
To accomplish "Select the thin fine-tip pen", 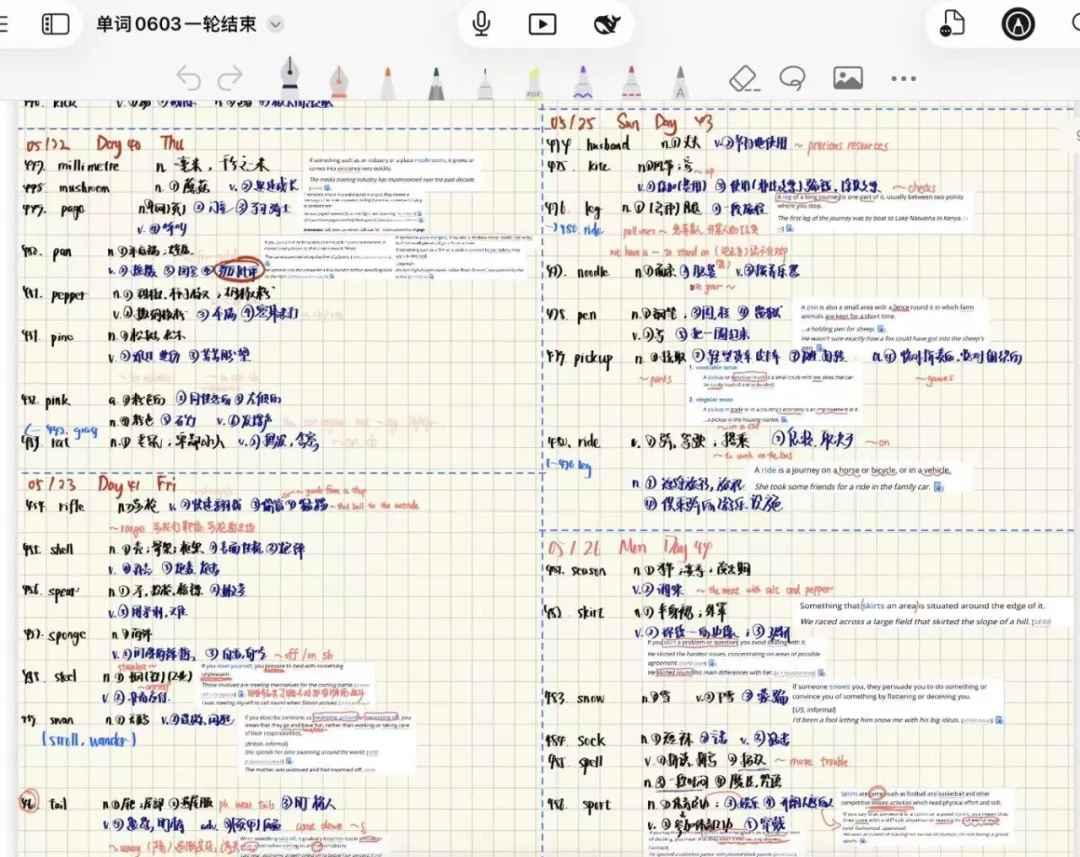I will tap(485, 83).
